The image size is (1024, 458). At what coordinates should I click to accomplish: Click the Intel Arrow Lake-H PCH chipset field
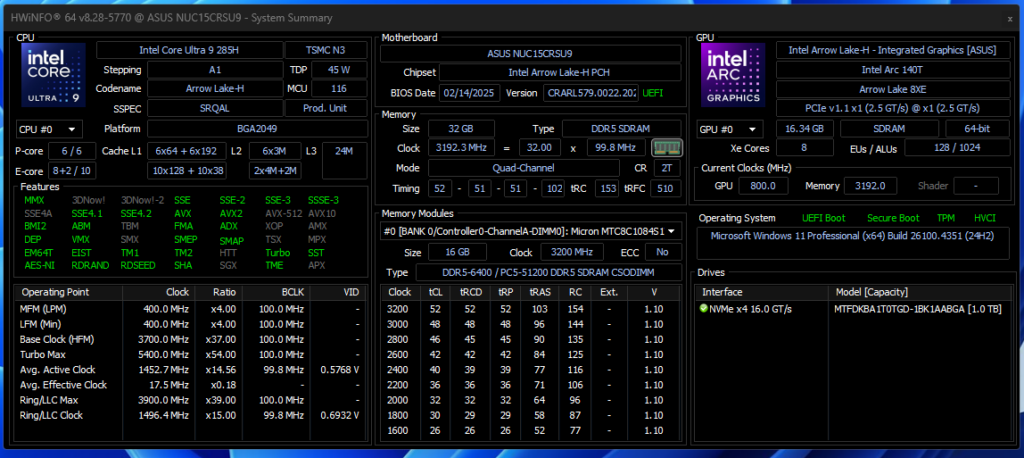pyautogui.click(x=559, y=73)
